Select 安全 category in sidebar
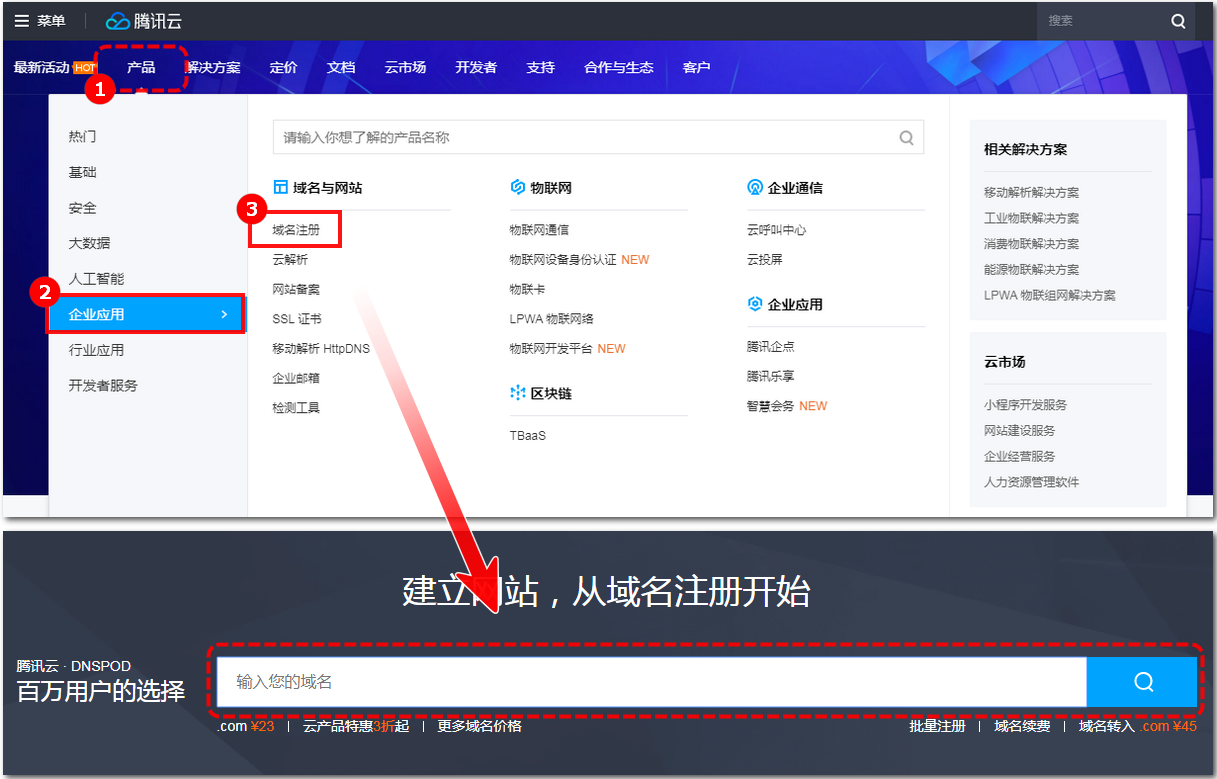 tap(82, 208)
